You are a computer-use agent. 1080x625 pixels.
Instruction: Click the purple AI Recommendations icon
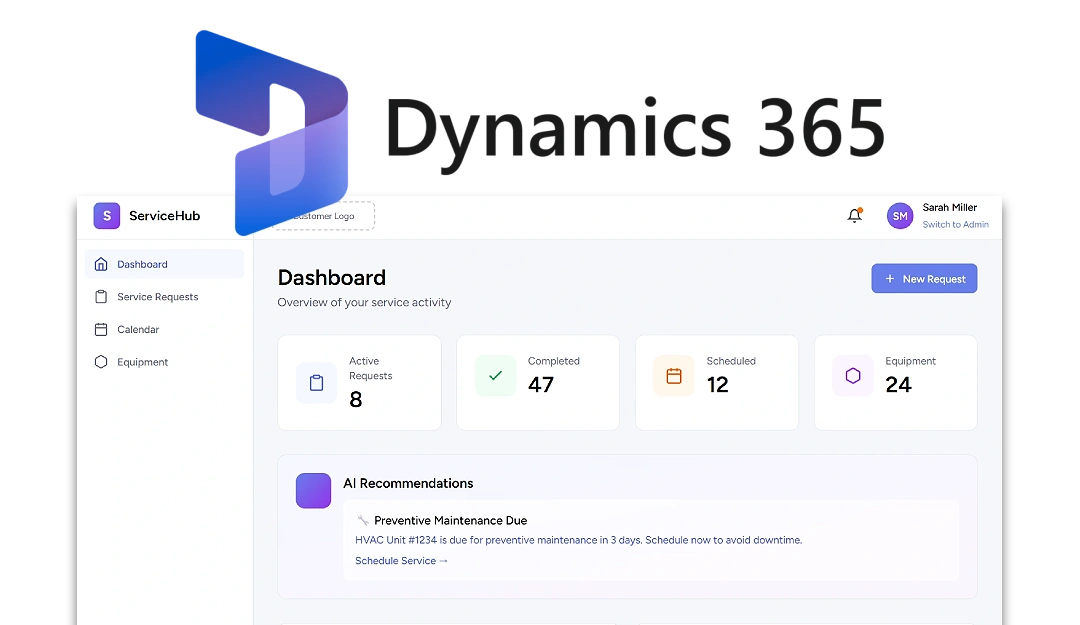pyautogui.click(x=313, y=490)
